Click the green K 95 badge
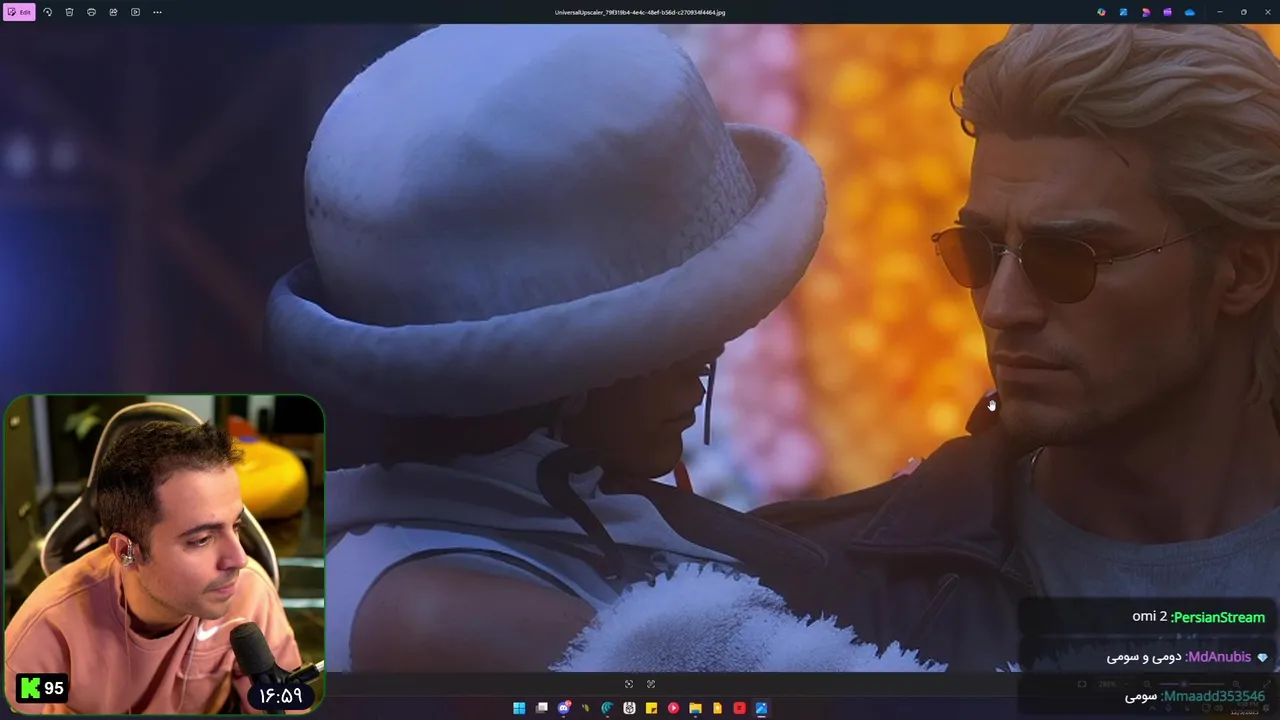This screenshot has width=1280, height=720. (x=42, y=688)
